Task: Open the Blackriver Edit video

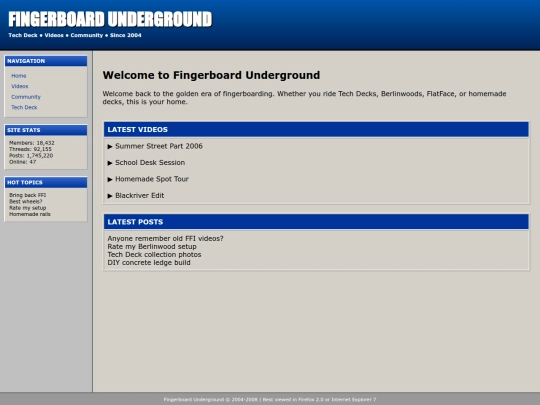Action: [139, 196]
